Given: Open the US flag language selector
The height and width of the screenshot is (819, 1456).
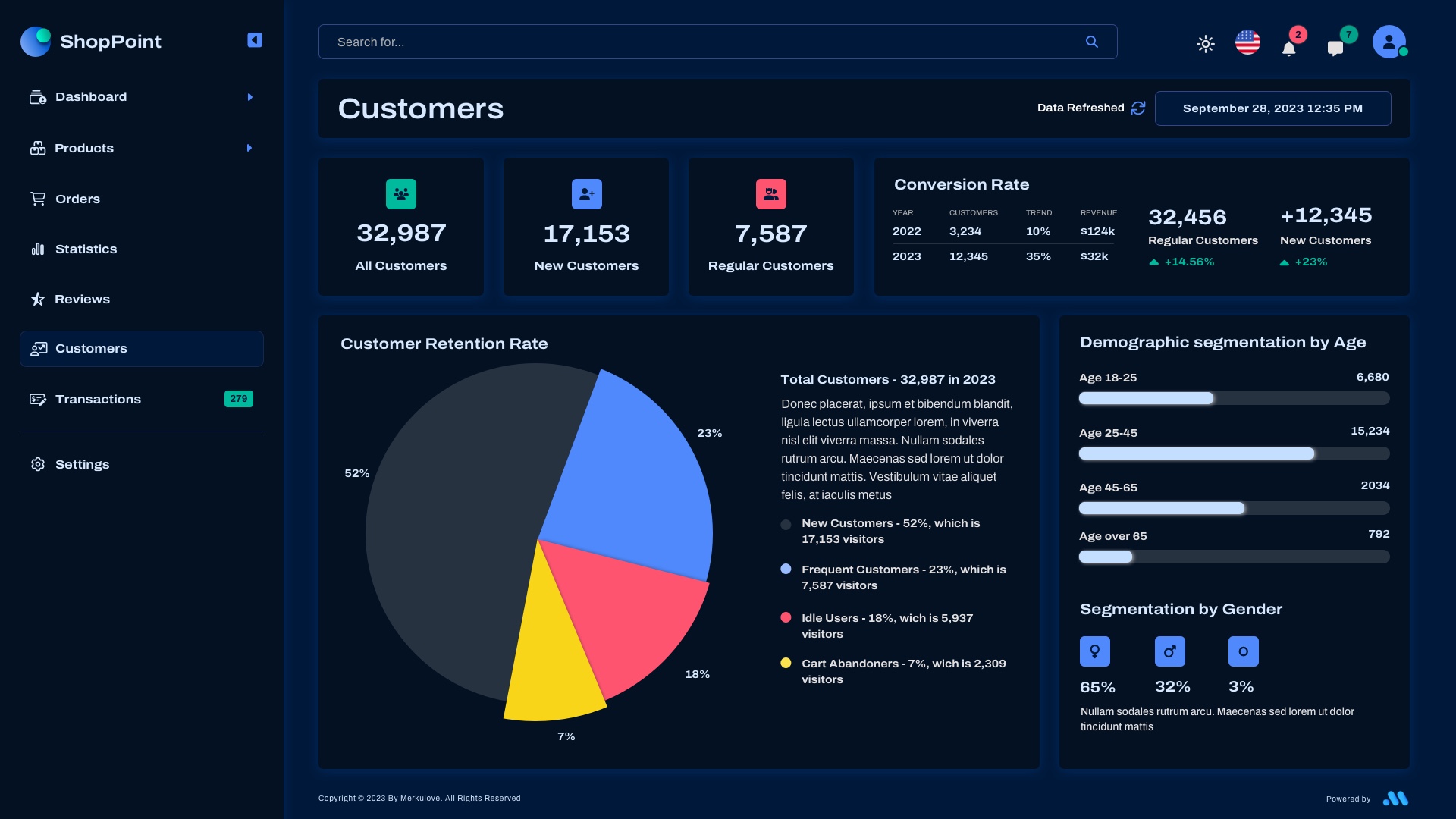Looking at the screenshot, I should 1247,42.
